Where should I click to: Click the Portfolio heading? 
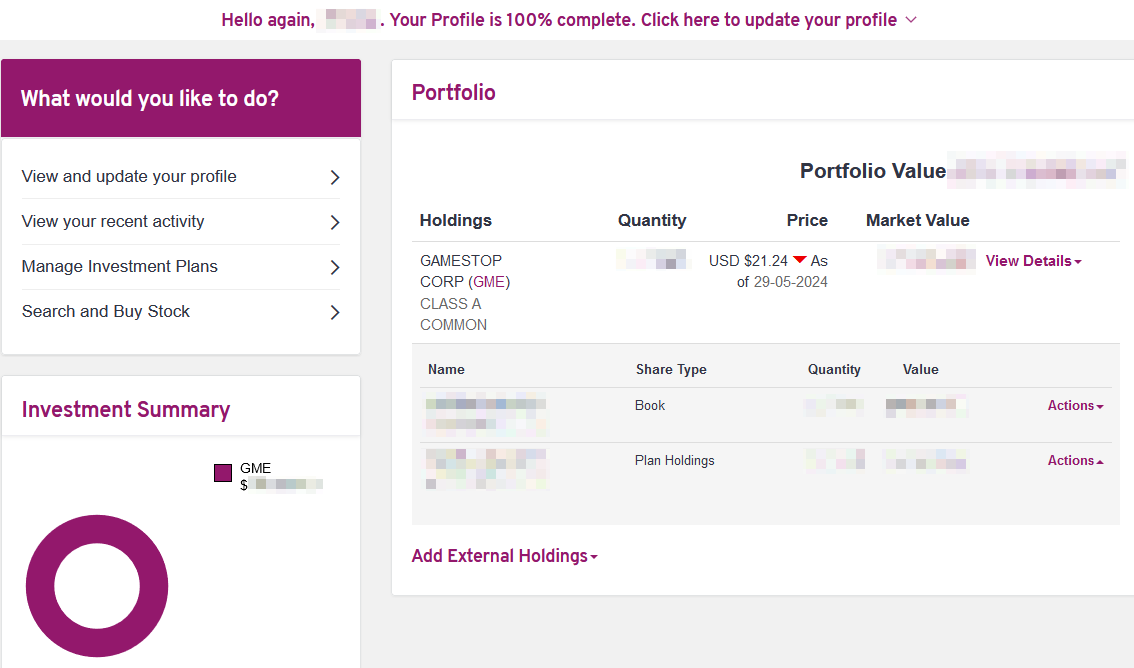click(x=453, y=93)
